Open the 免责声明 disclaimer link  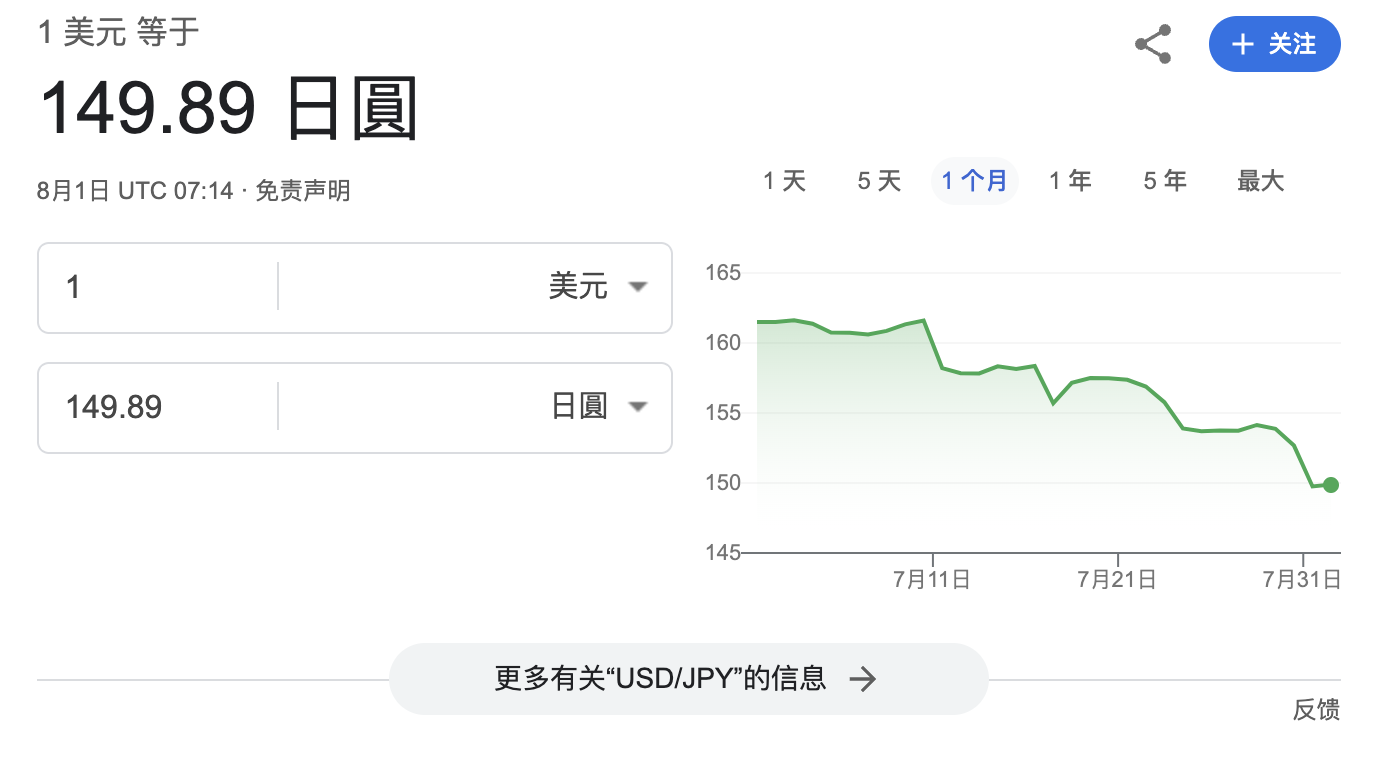click(x=303, y=190)
